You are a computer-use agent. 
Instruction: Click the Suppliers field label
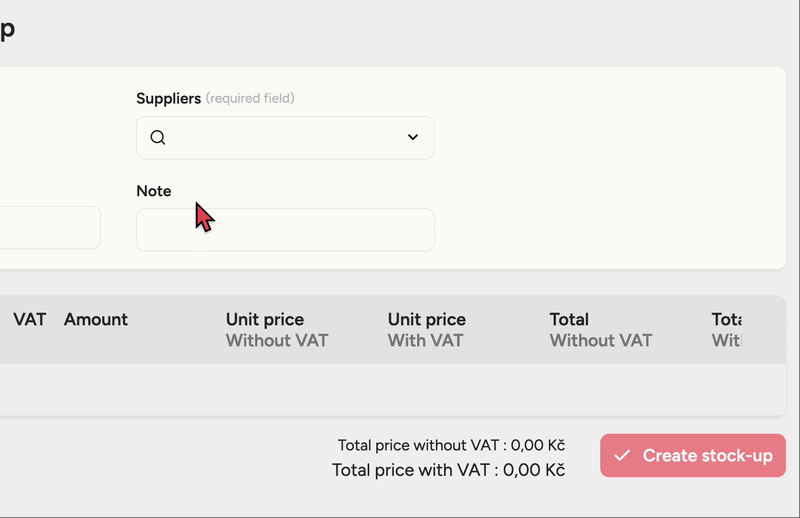[168, 98]
